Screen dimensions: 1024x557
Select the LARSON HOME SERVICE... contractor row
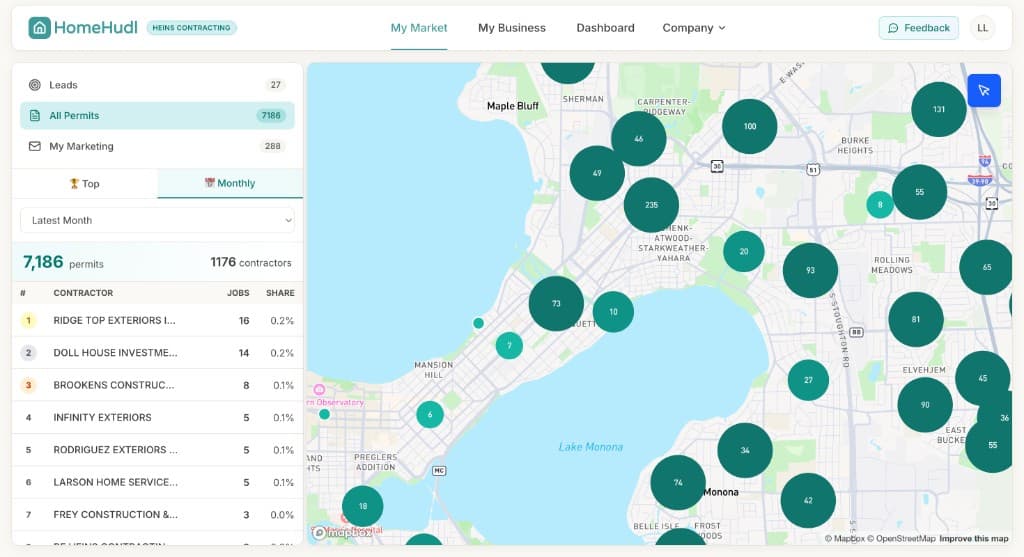157,483
